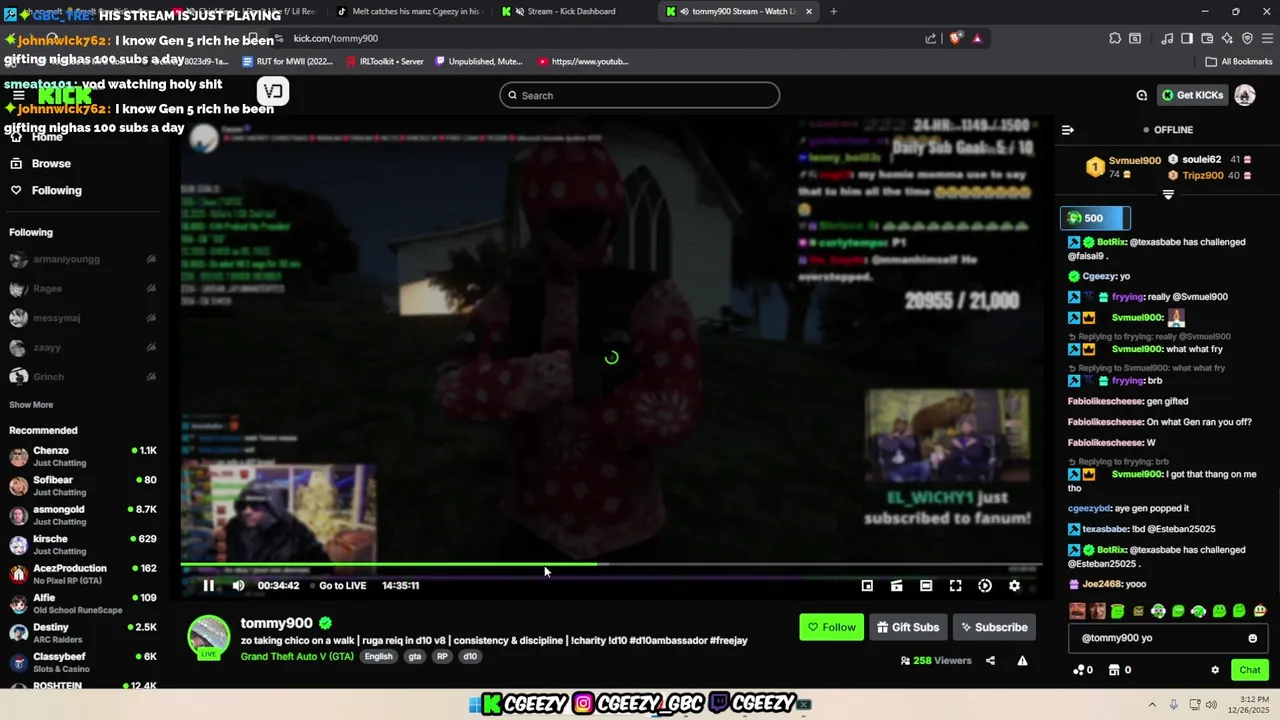
Task: Open the Brave VPN shield icon
Action: coord(1247,38)
